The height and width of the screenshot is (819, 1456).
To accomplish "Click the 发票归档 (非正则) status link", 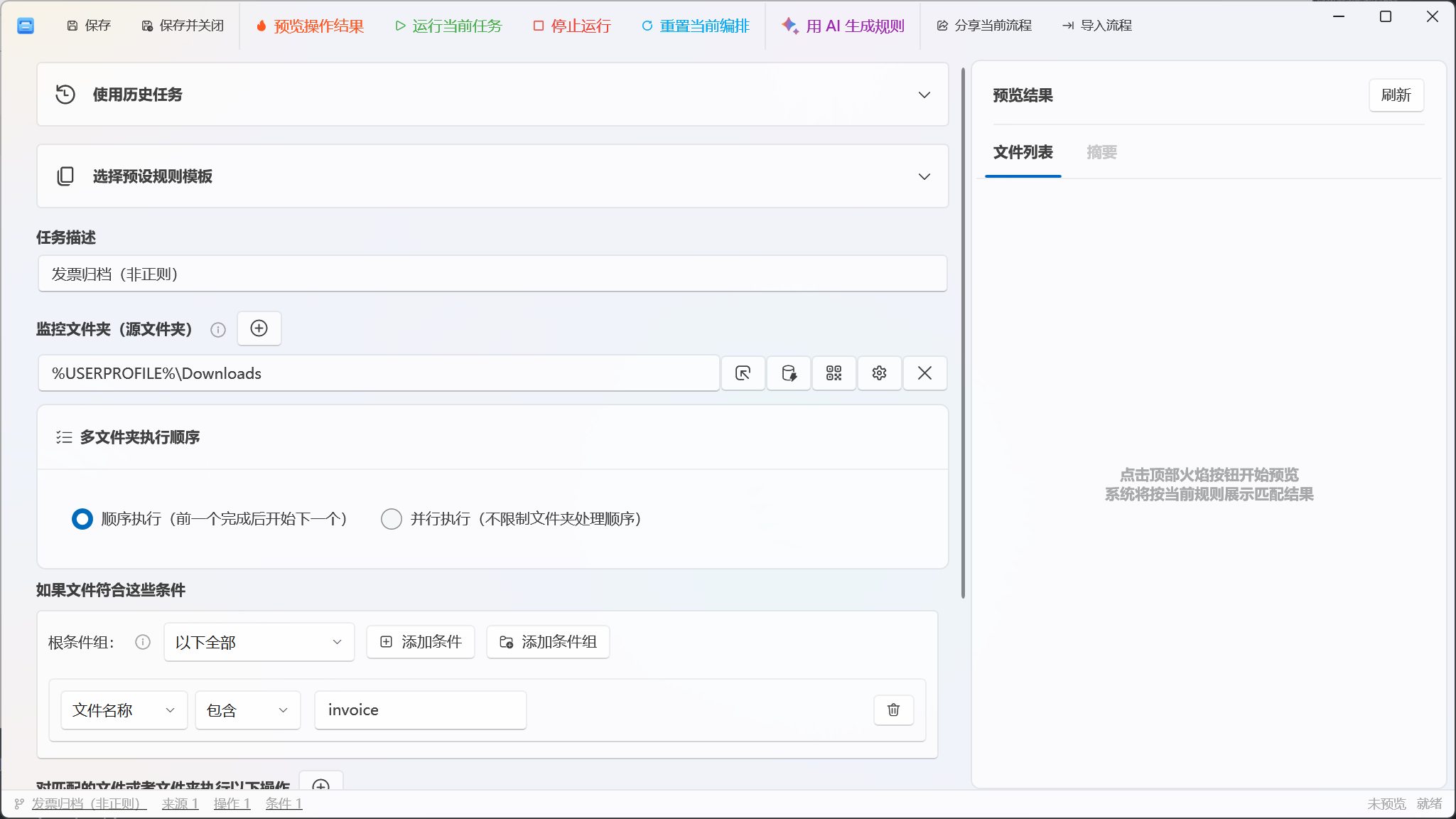I will coord(90,803).
